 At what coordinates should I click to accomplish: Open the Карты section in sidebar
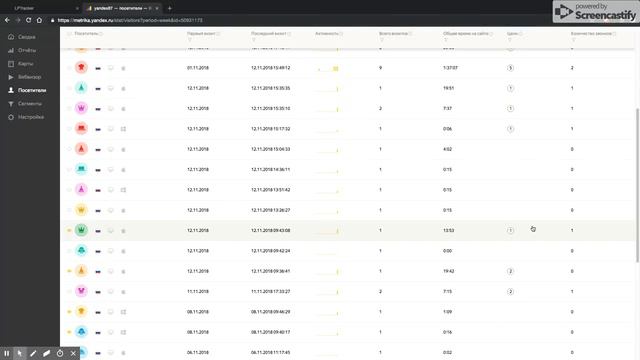20,64
